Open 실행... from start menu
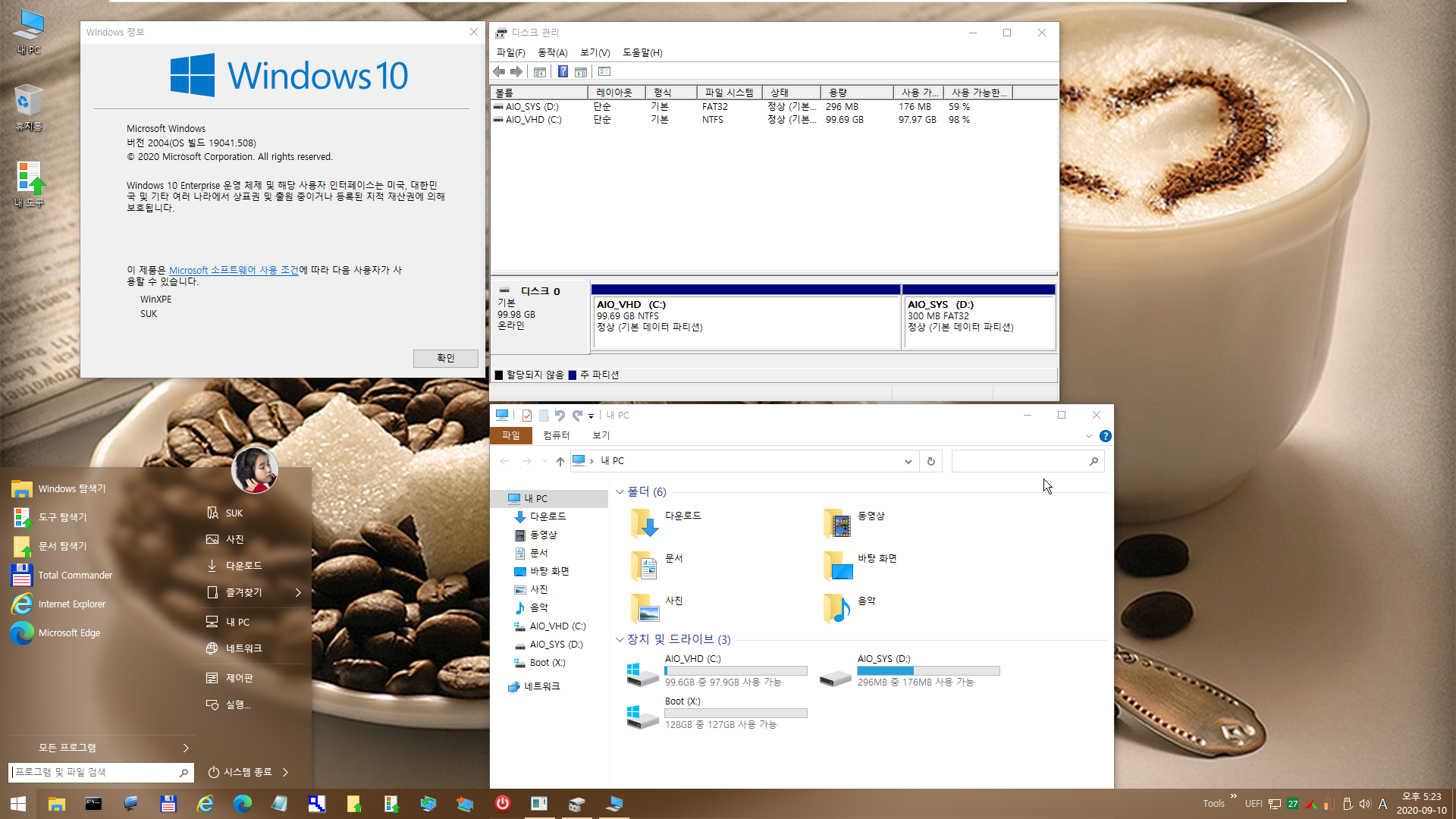 point(238,705)
